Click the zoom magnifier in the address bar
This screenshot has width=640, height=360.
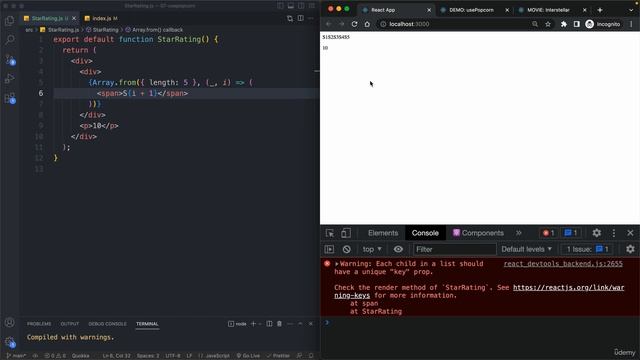tap(535, 24)
